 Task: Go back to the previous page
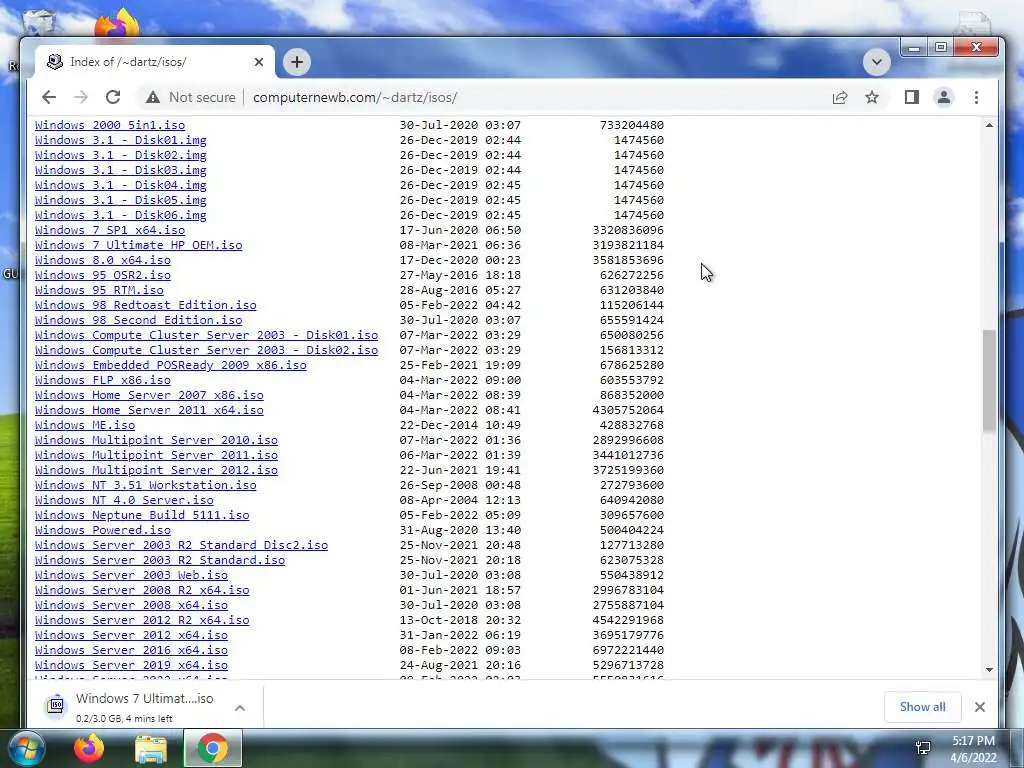click(x=49, y=97)
